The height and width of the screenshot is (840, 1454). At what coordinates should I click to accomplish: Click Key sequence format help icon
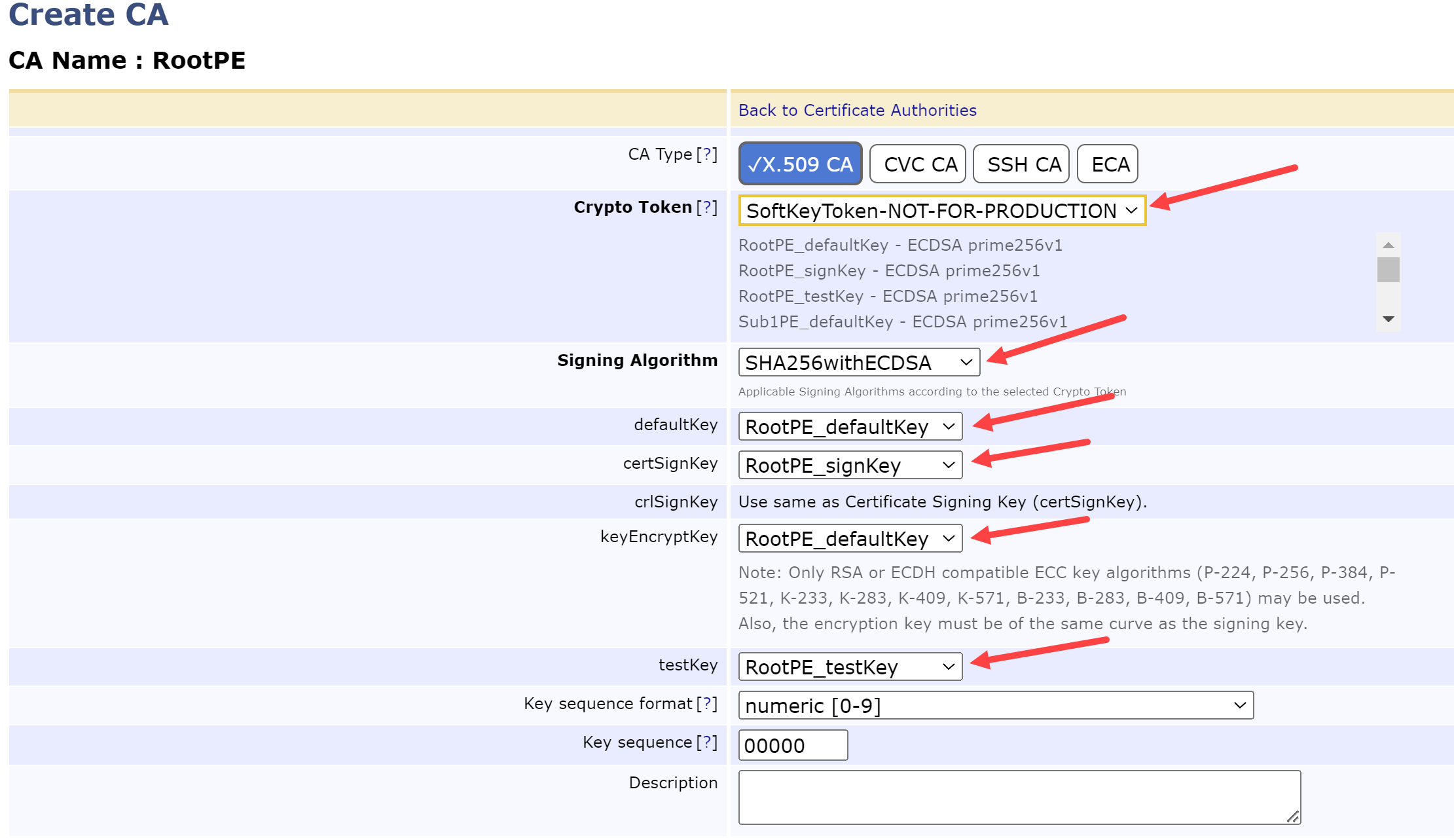[707, 704]
